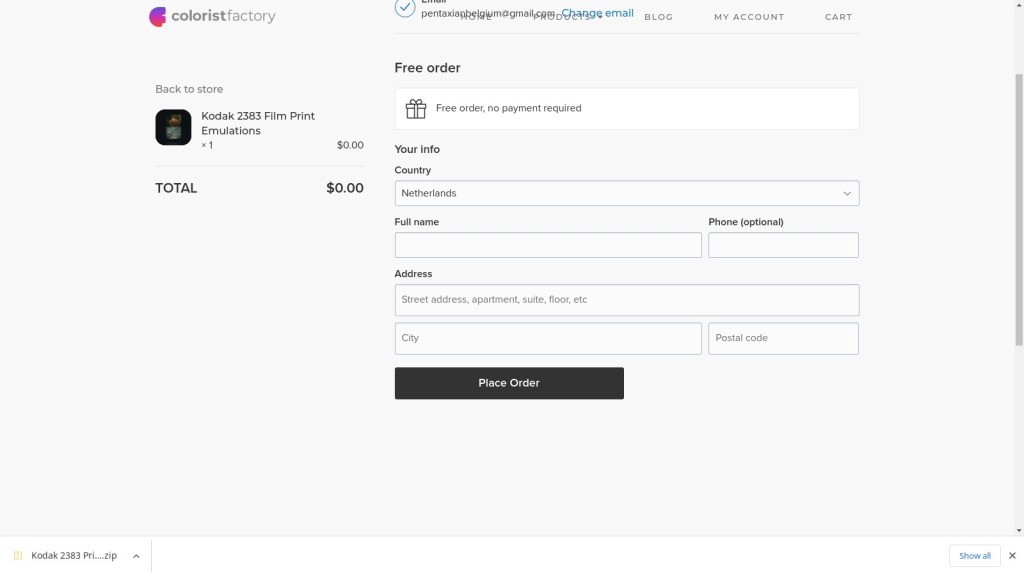Click the Kodak zip file icon in downloads bar
The height and width of the screenshot is (576, 1024).
click(x=18, y=556)
